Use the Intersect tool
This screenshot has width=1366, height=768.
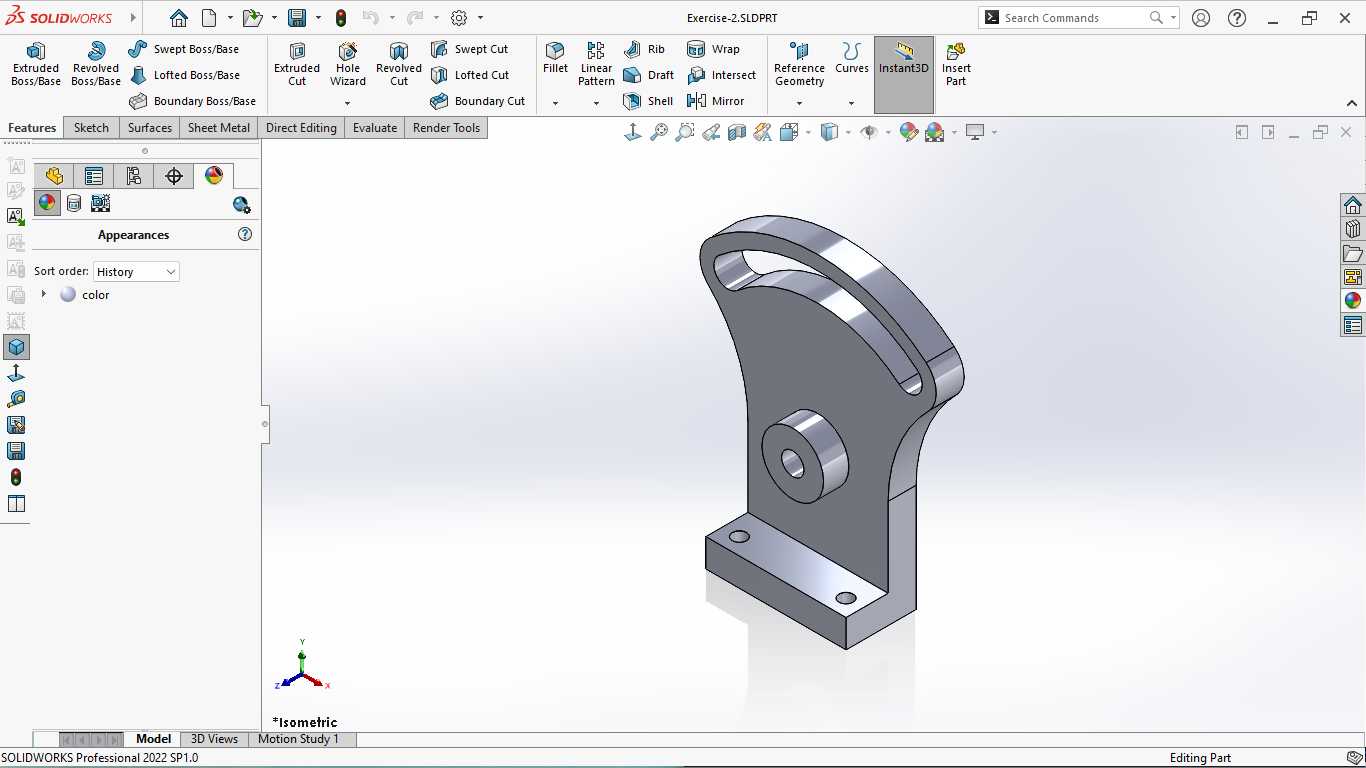722,75
